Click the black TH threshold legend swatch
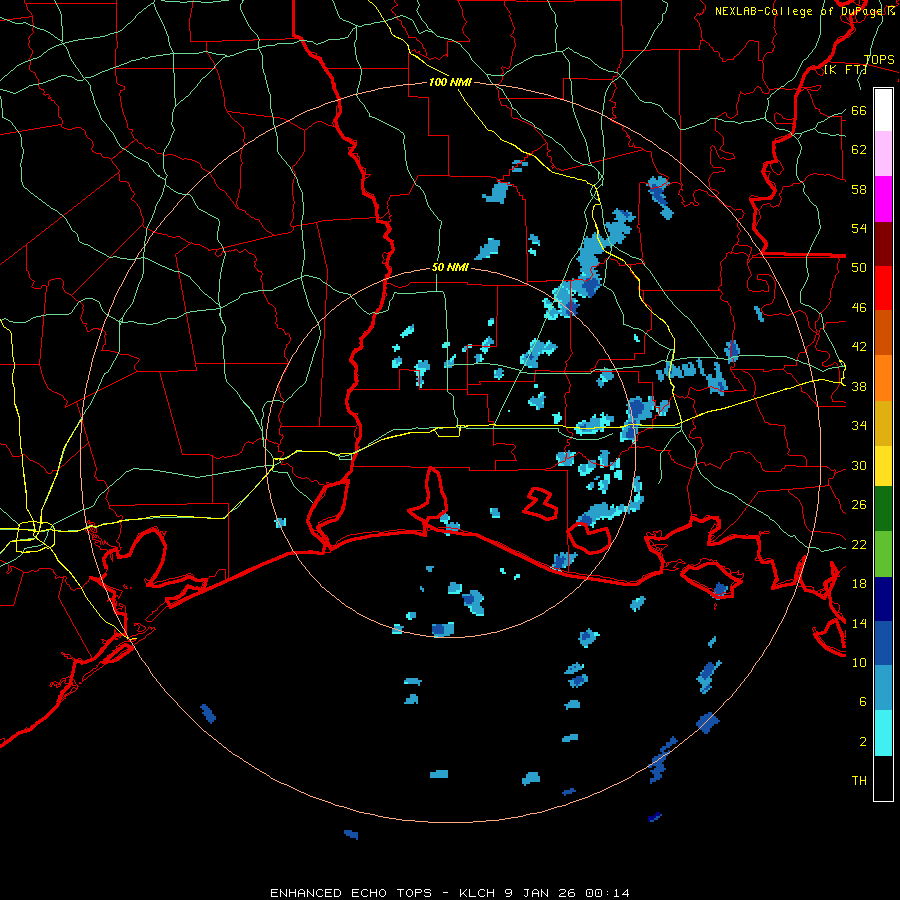900x900 pixels. click(883, 778)
